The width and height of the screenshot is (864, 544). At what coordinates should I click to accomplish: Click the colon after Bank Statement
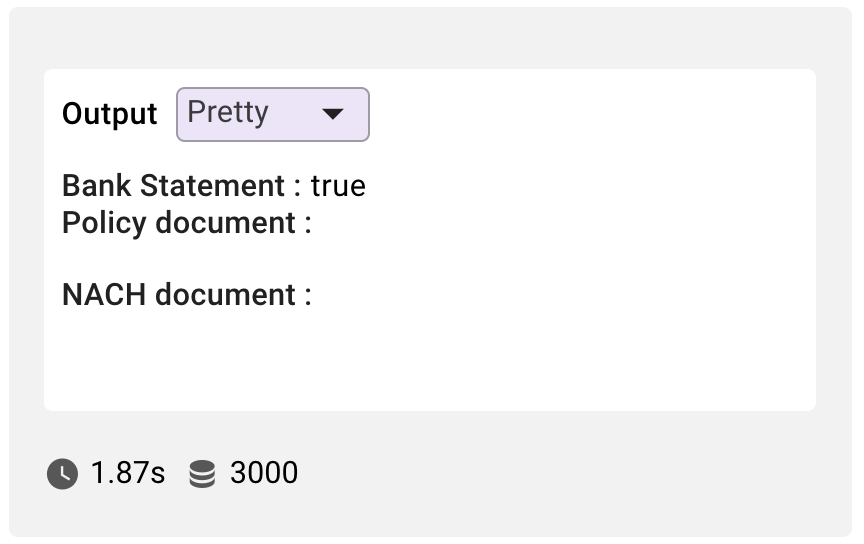click(298, 187)
